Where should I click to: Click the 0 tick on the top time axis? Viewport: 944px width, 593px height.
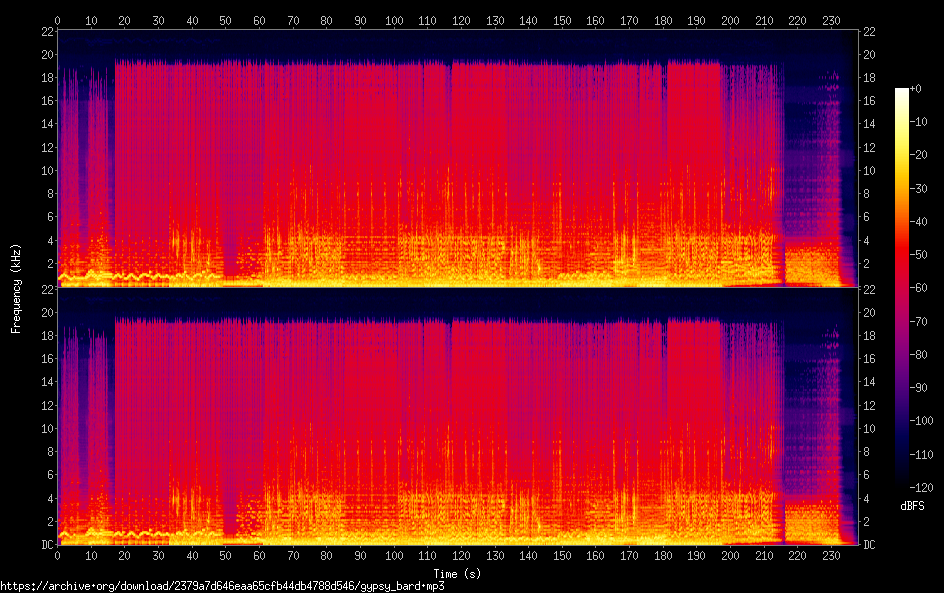tap(58, 20)
